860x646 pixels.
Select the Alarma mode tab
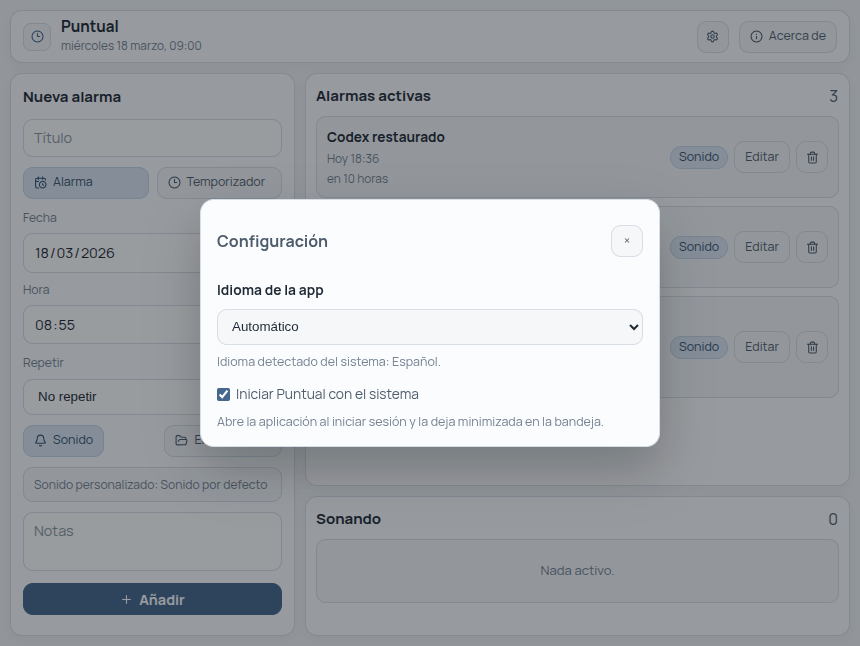[85, 182]
